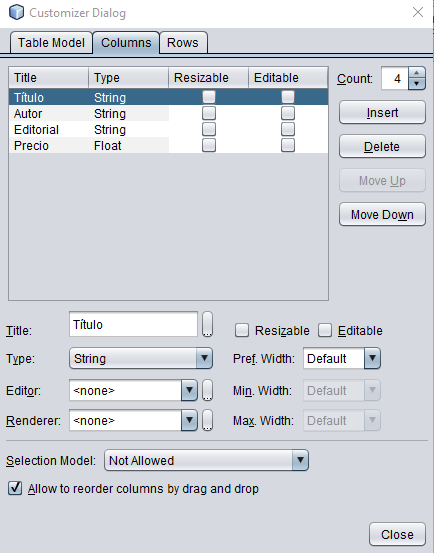Click the Insert button
This screenshot has width=434, height=553.
point(382,113)
